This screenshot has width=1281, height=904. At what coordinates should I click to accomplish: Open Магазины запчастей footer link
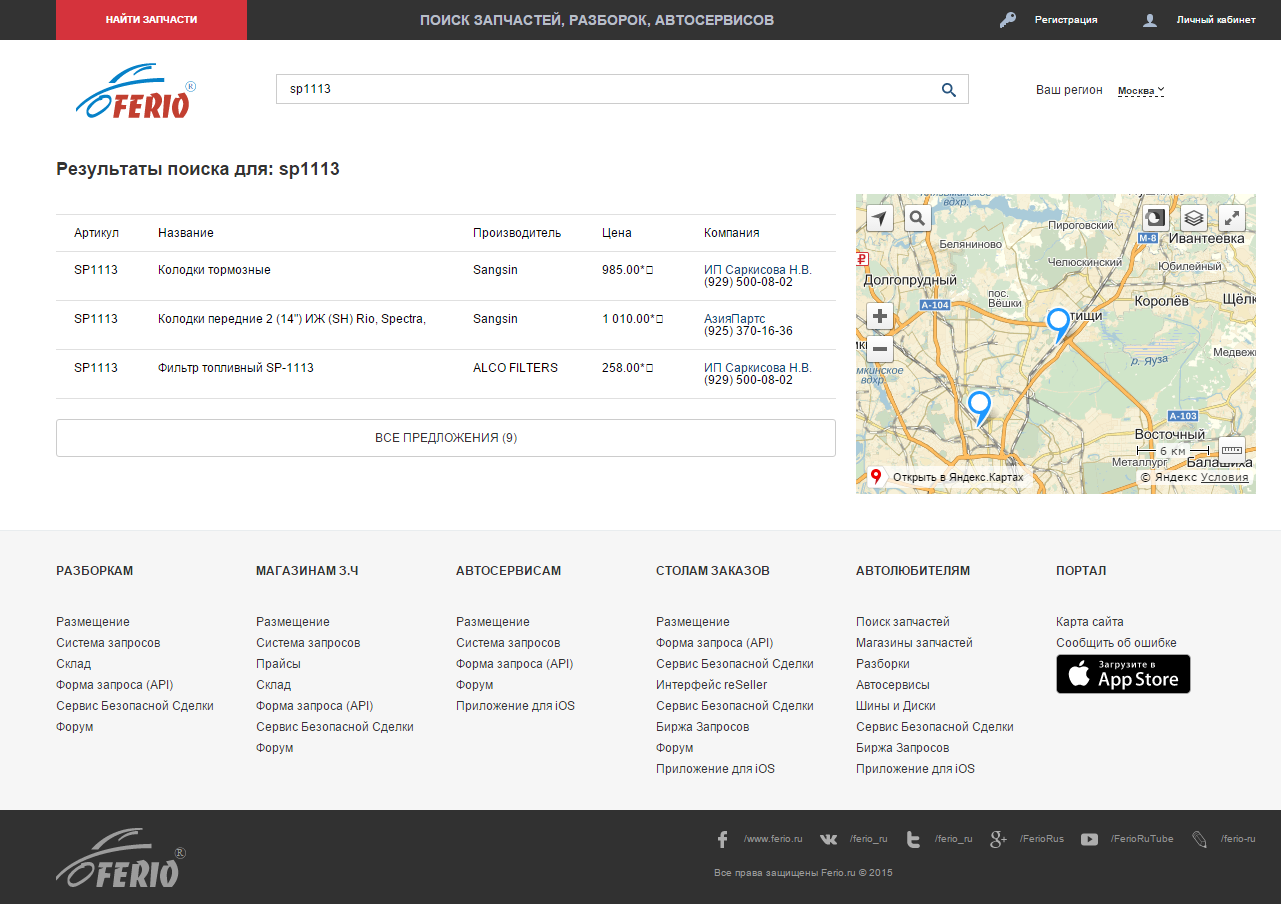[914, 643]
